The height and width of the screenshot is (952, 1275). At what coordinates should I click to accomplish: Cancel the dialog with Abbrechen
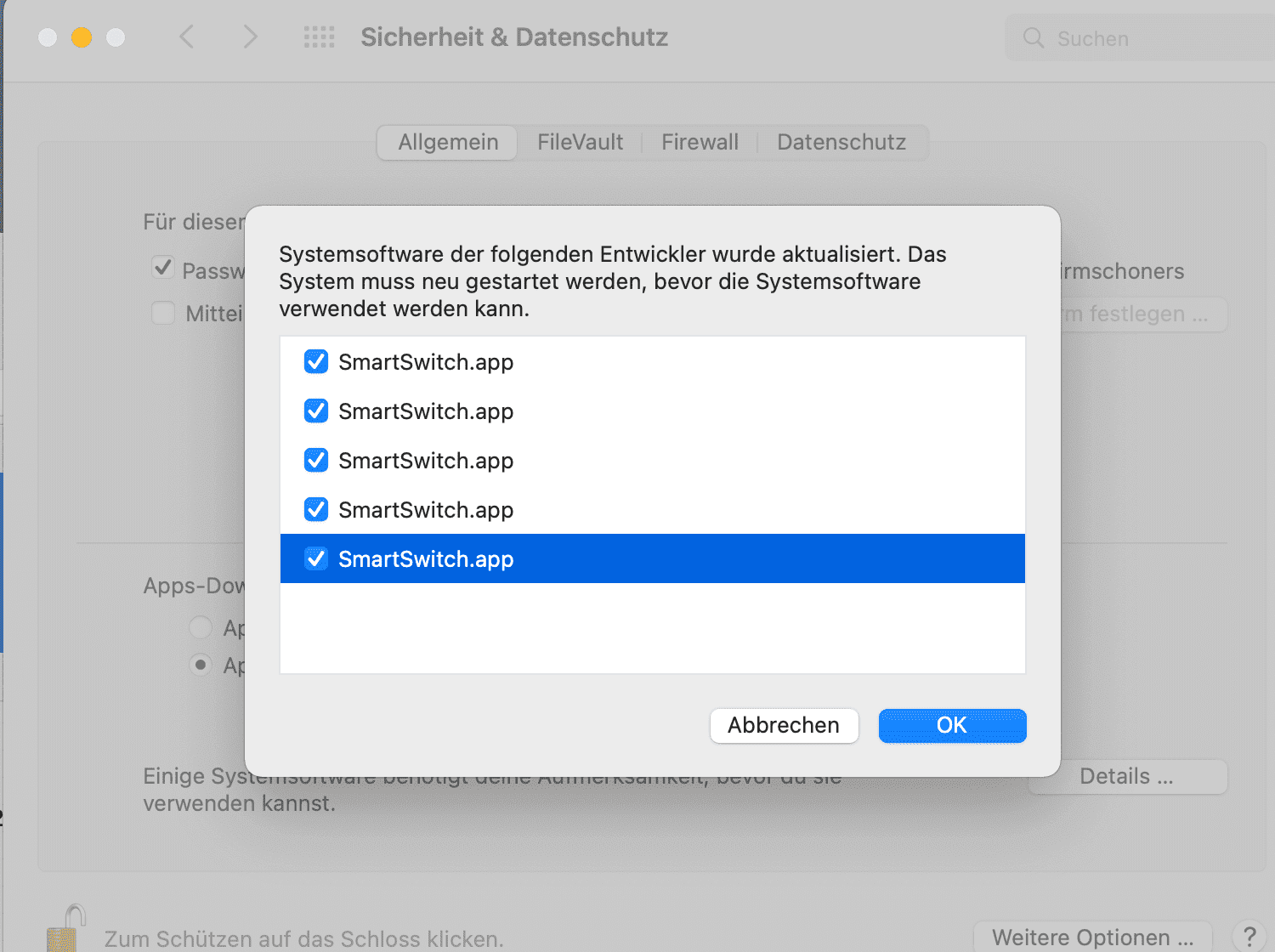(x=784, y=725)
